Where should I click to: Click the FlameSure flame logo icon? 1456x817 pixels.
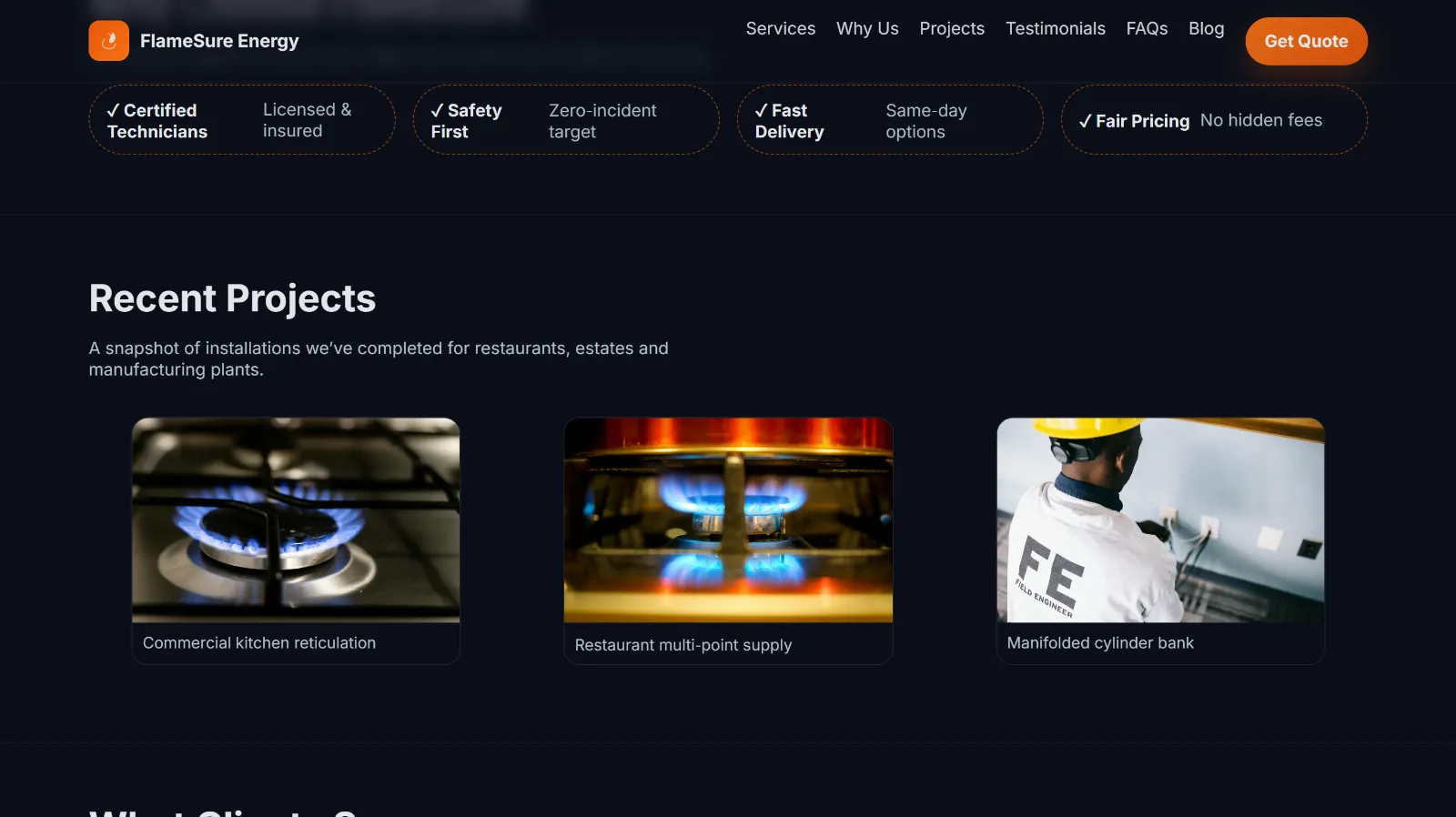click(108, 41)
